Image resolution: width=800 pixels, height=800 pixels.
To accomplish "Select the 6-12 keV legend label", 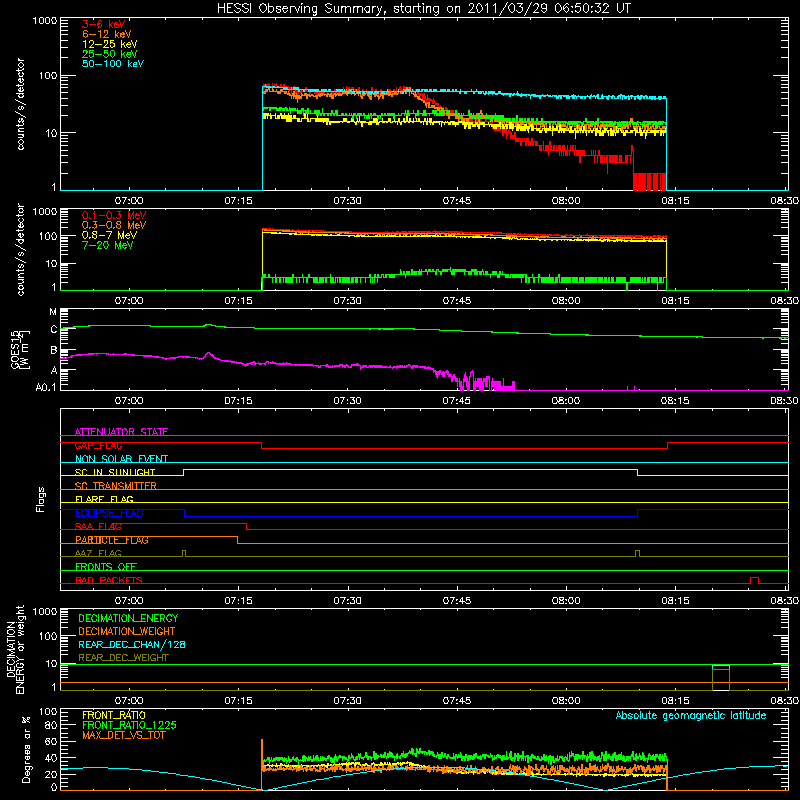I will 107,34.
